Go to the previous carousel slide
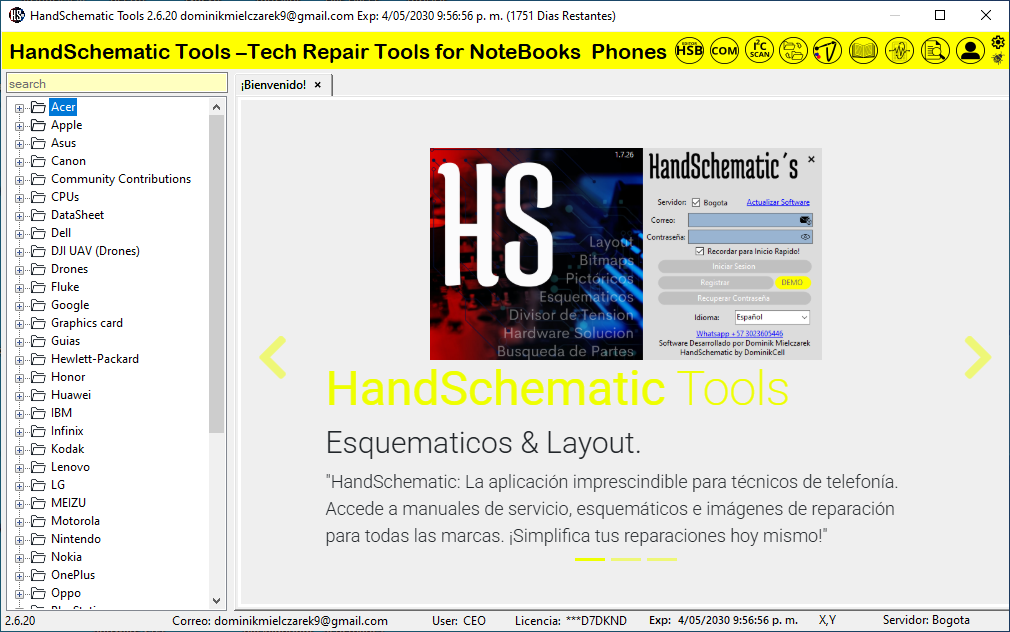The height and width of the screenshot is (632, 1010). pyautogui.click(x=273, y=357)
